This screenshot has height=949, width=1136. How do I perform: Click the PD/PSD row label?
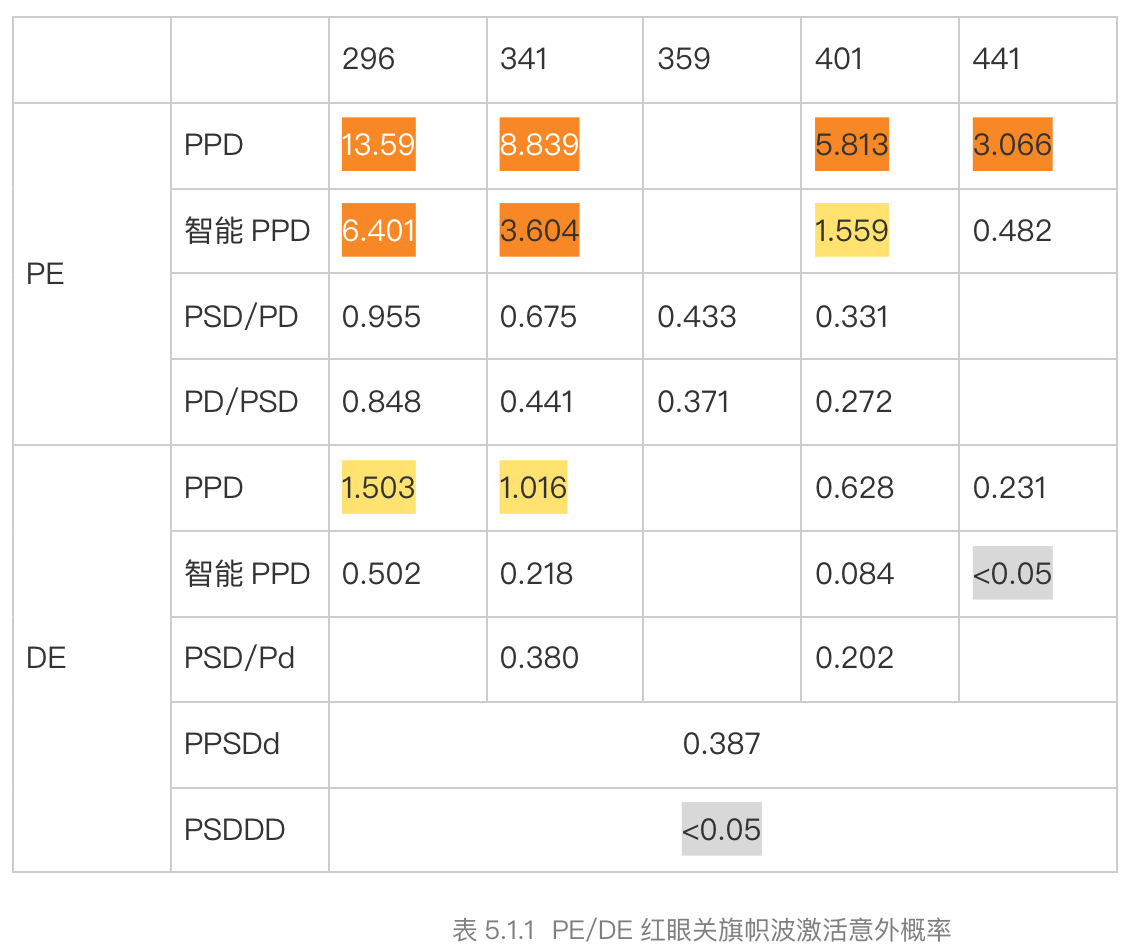click(x=241, y=402)
